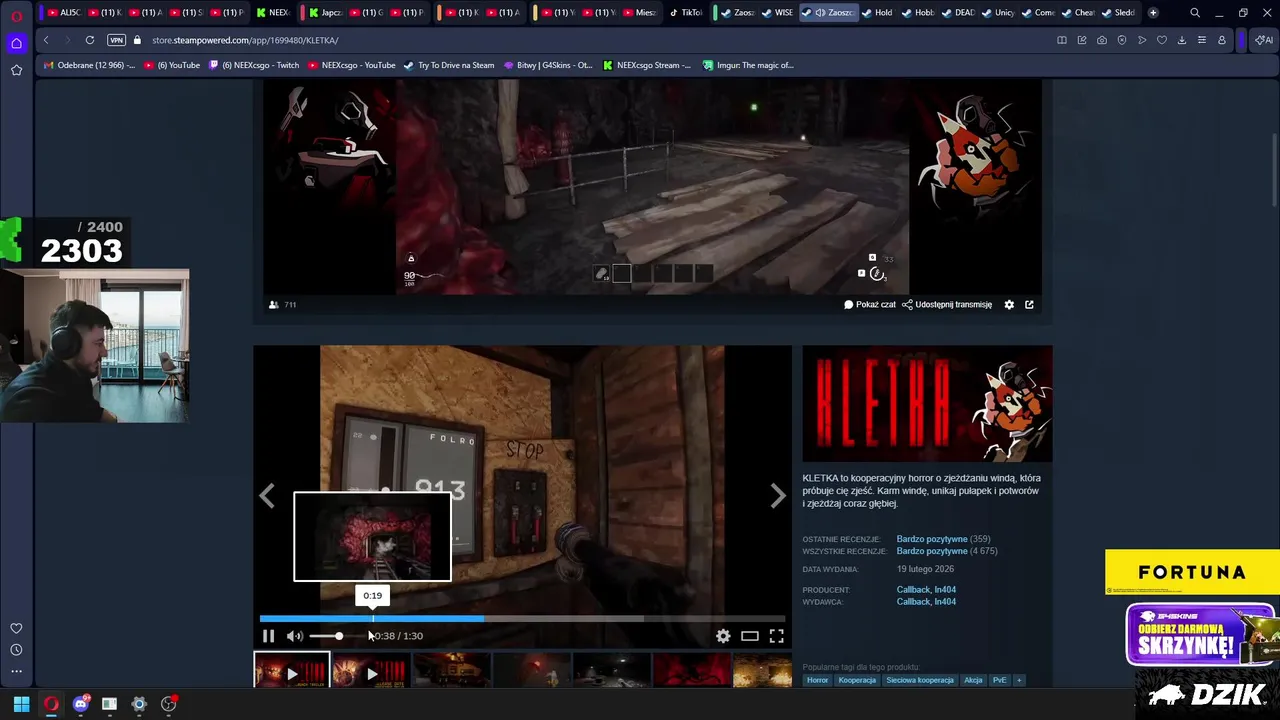
Task: Expand more tags with plus button
Action: point(1019,680)
